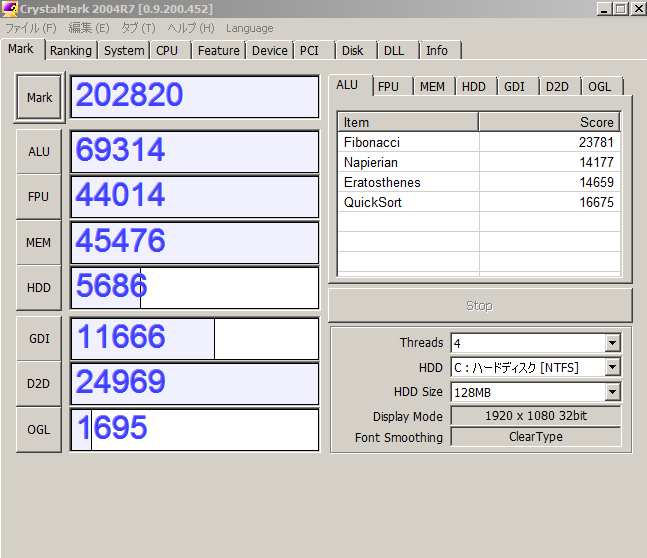Launch the D2D benchmark button
The image size is (647, 558).
39,384
